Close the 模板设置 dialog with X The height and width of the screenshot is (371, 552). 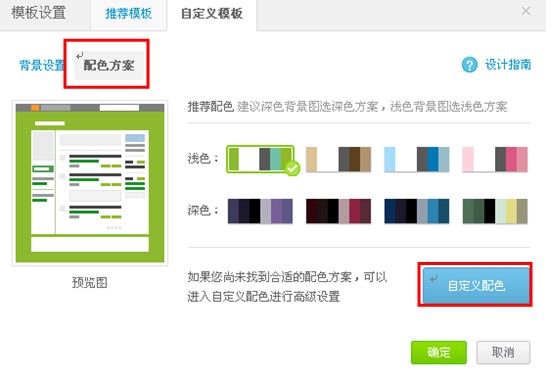[526, 11]
